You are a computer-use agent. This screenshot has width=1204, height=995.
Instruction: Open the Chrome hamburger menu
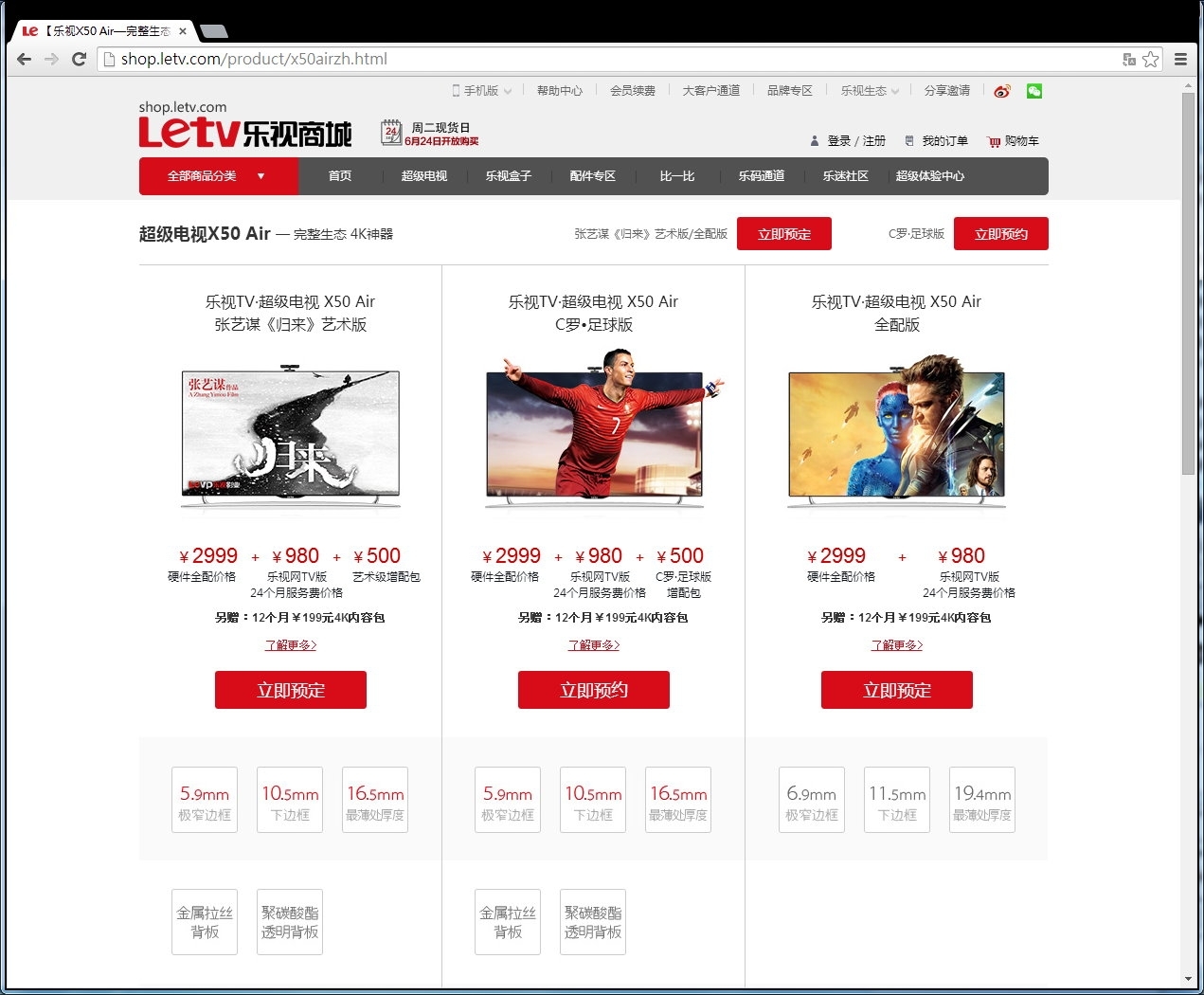coord(1180,59)
